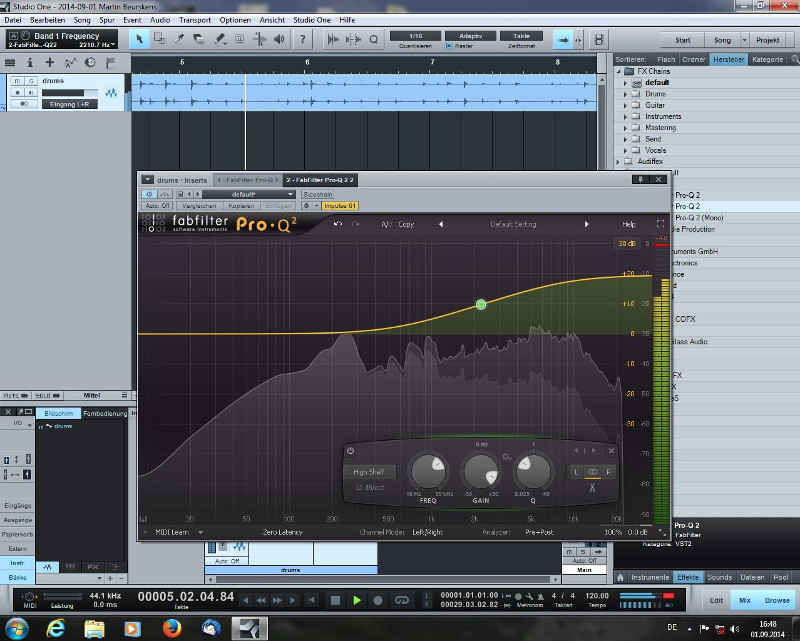Select the Listen speaker tool
800x641 pixels.
pyautogui.click(x=279, y=39)
